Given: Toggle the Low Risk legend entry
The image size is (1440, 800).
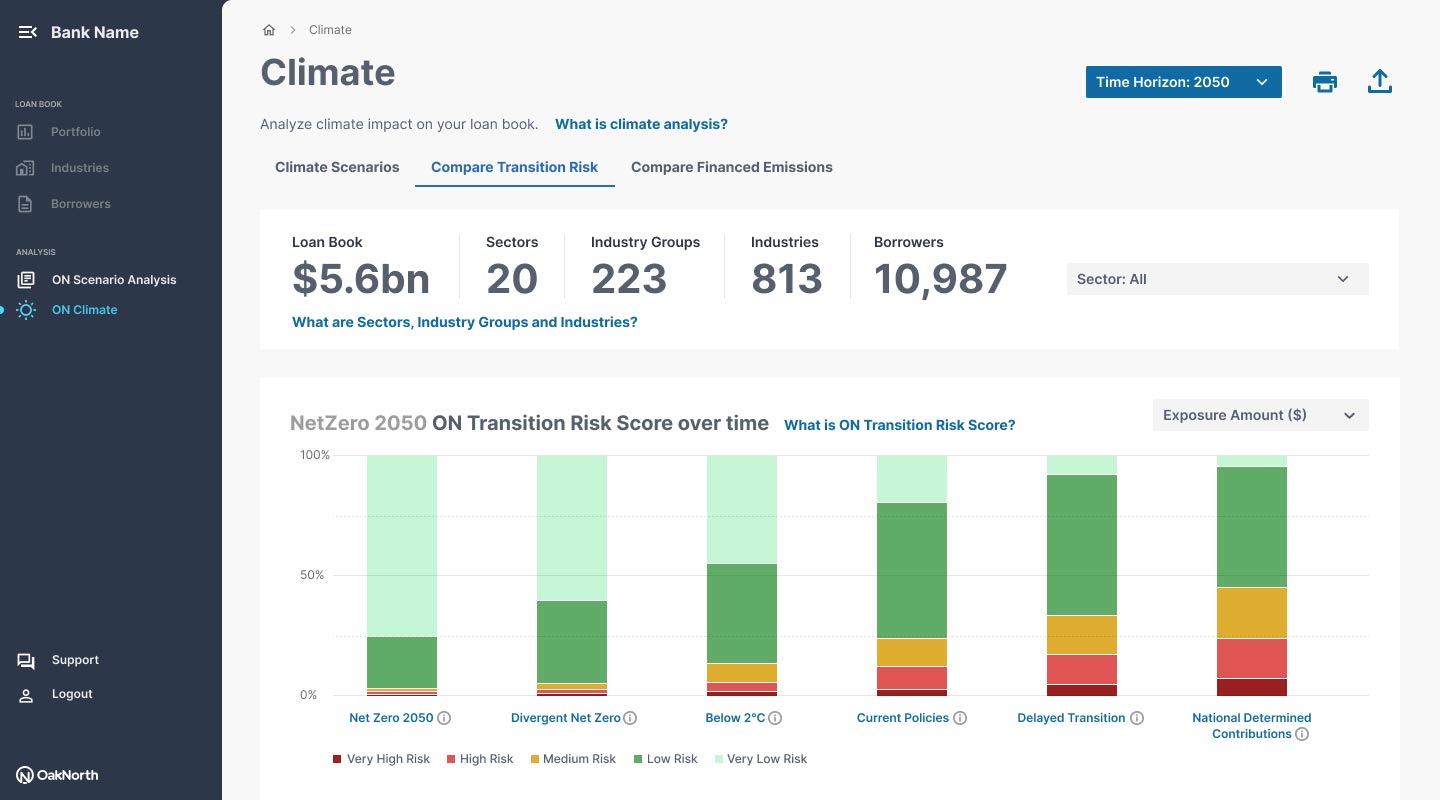Looking at the screenshot, I should click(x=665, y=759).
